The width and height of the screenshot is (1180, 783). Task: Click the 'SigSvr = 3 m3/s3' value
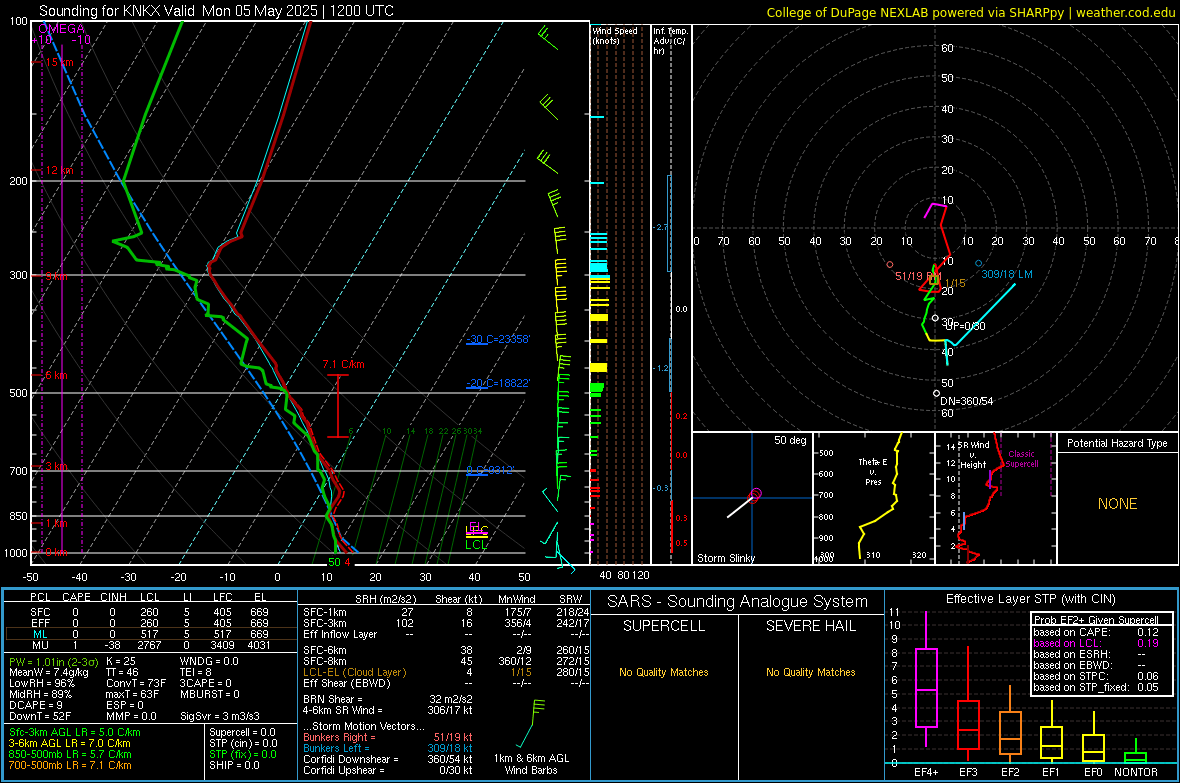(220, 717)
